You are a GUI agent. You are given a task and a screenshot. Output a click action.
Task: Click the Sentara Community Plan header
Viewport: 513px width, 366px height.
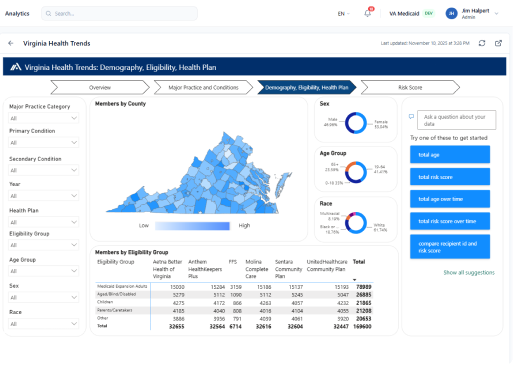click(x=288, y=269)
